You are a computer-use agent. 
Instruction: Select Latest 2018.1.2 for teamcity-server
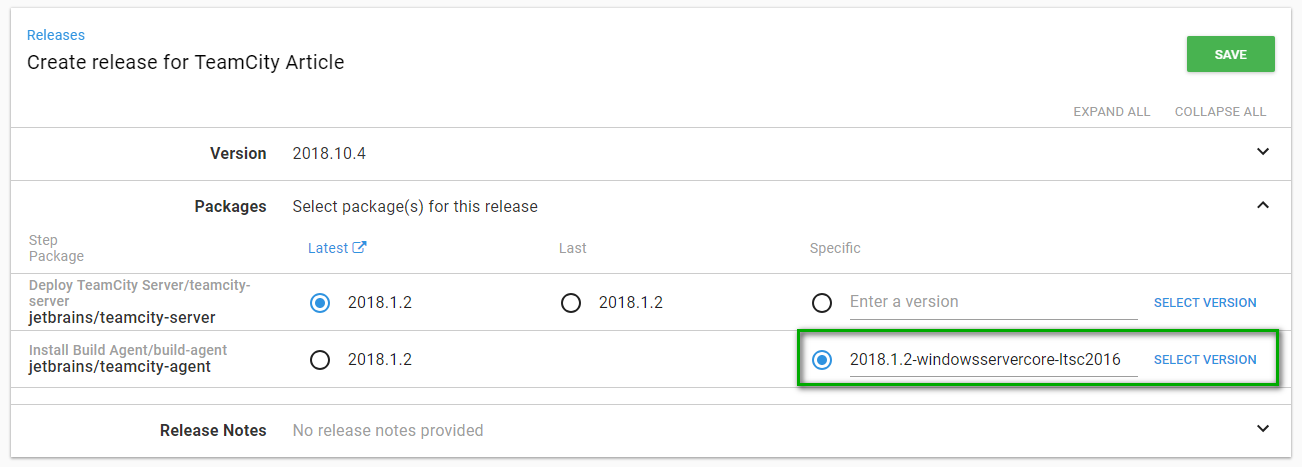[320, 303]
